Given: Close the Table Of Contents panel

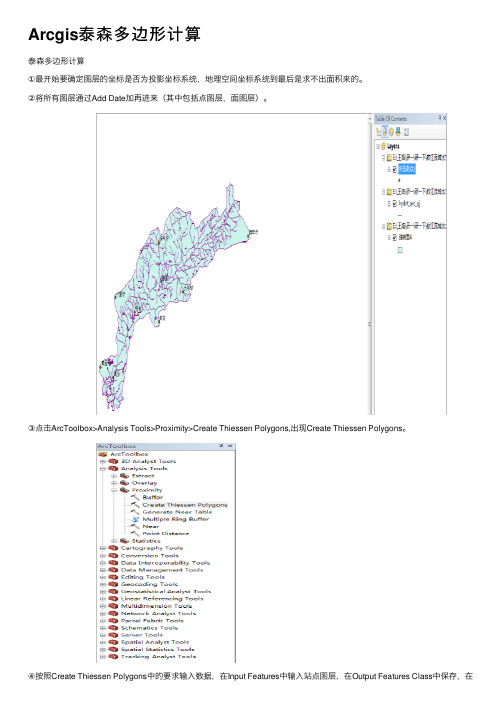Looking at the screenshot, I should [444, 118].
